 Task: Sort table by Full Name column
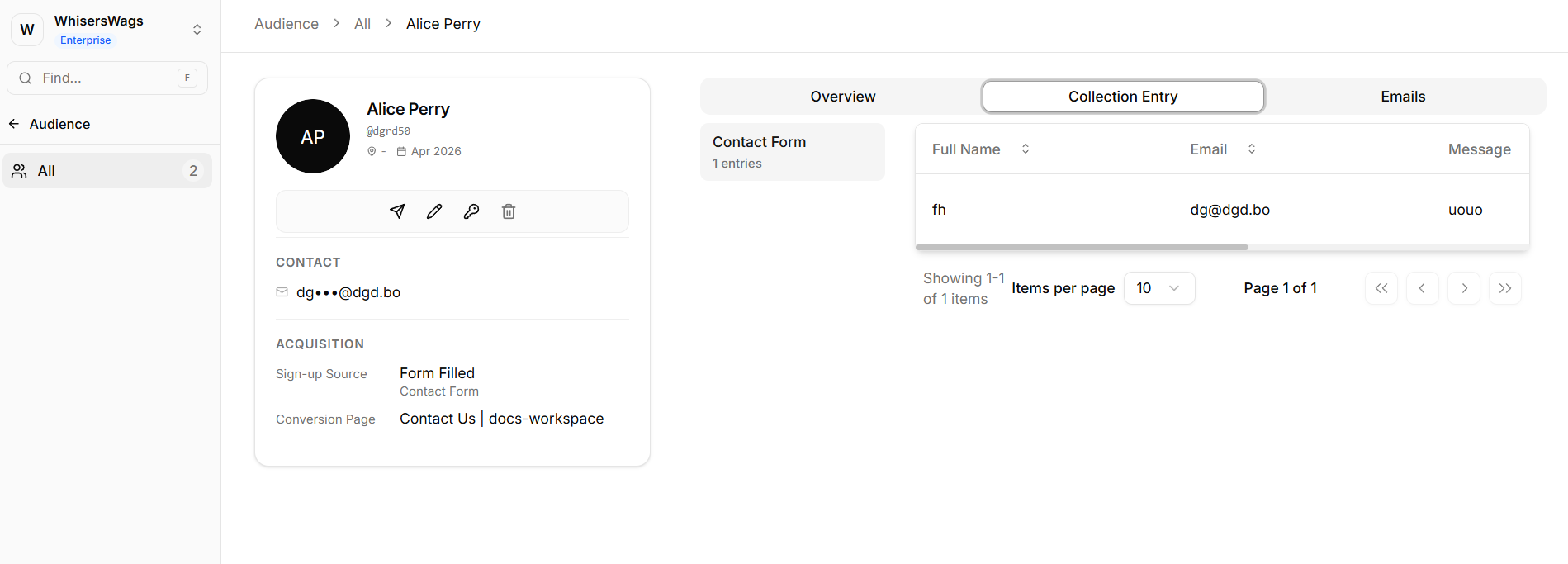[x=1025, y=149]
